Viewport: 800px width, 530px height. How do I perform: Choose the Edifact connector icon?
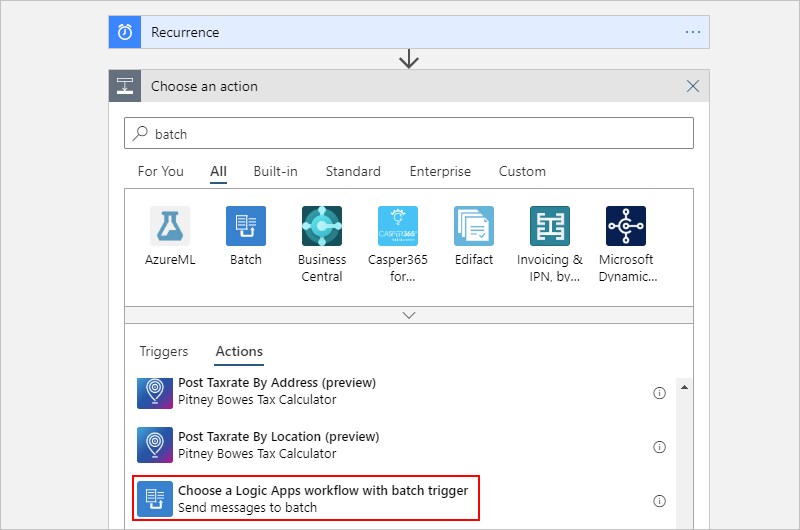tap(474, 226)
